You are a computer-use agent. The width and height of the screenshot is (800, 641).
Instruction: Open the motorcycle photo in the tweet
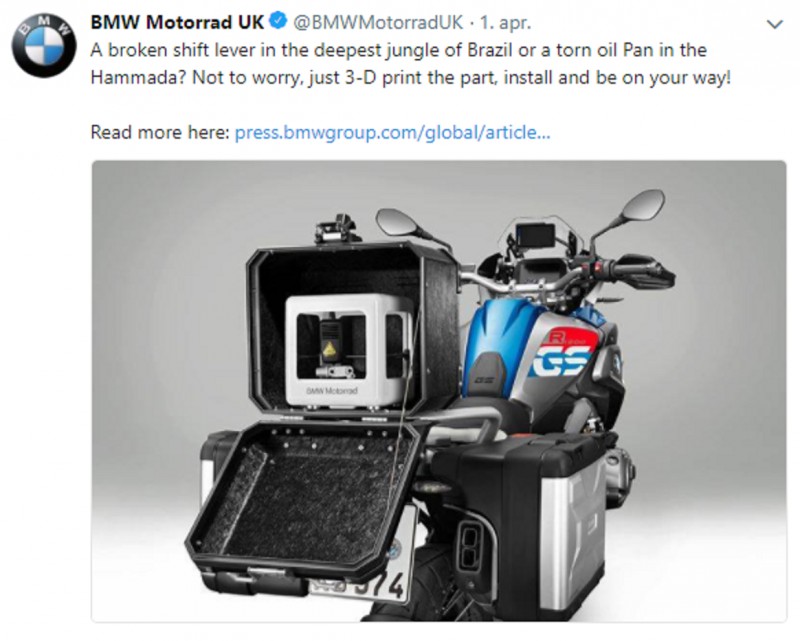pyautogui.click(x=439, y=391)
